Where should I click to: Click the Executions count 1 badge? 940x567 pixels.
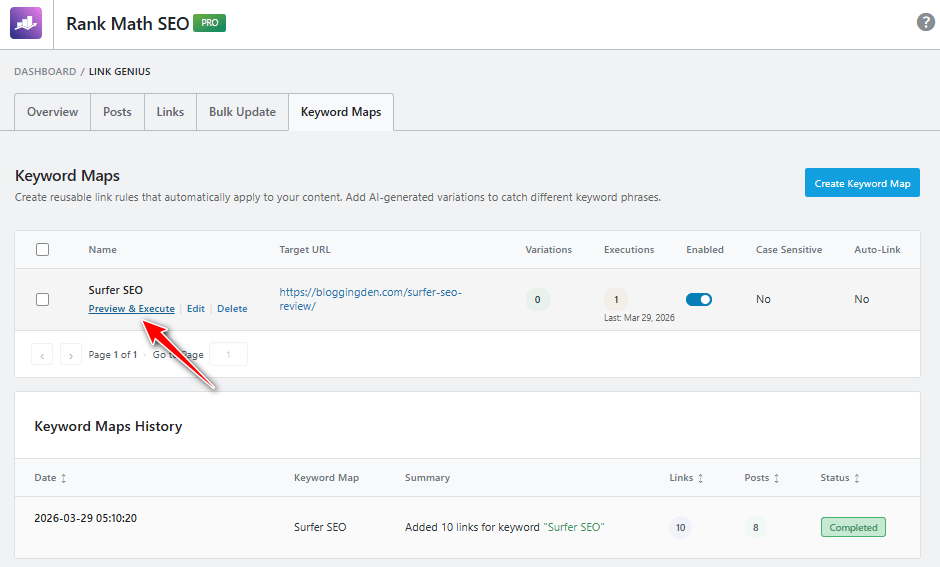(x=616, y=299)
